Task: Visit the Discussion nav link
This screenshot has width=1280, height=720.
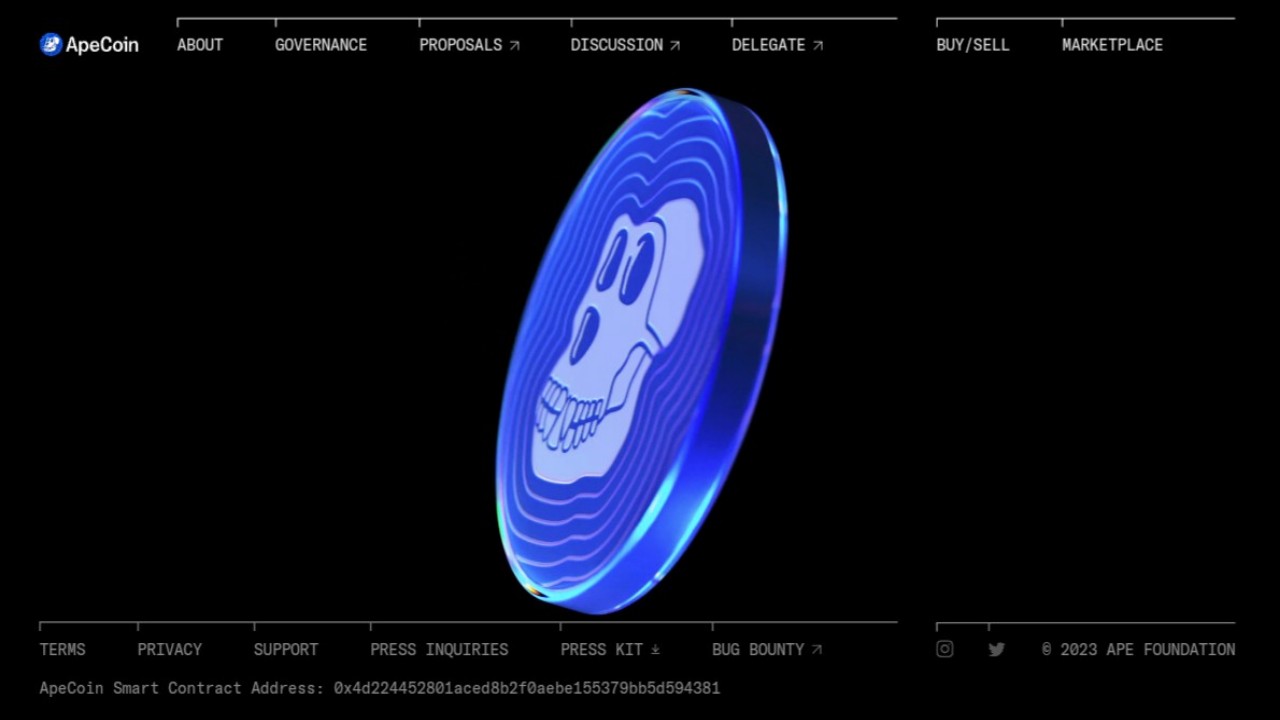Action: tap(616, 45)
